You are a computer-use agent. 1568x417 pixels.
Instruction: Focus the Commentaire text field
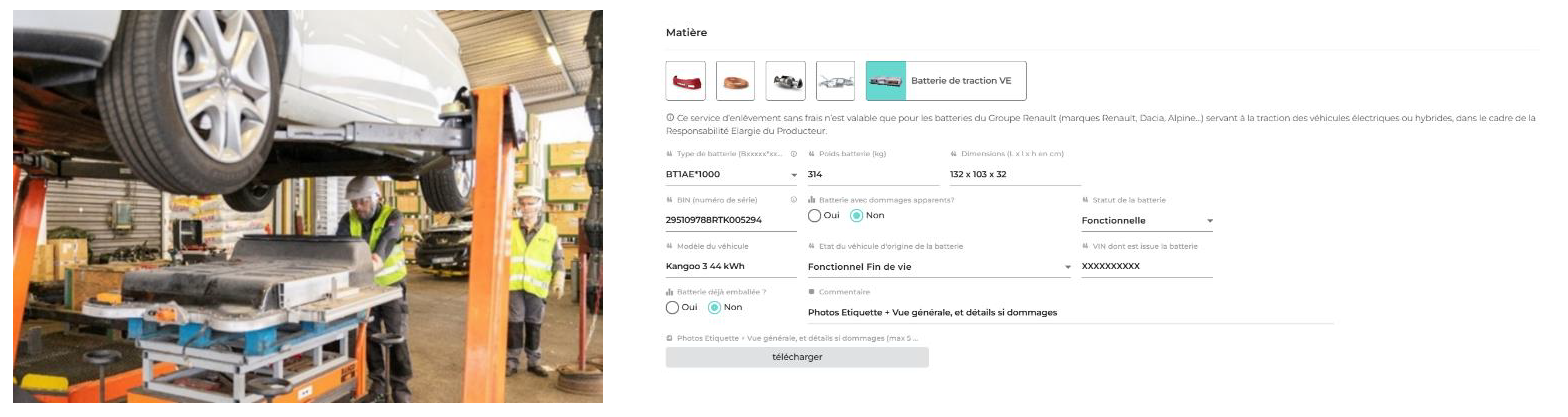[x=1070, y=312]
